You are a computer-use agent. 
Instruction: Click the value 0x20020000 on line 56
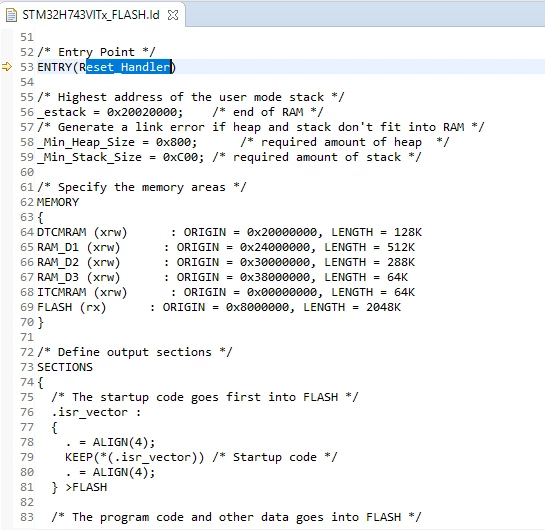[142, 112]
